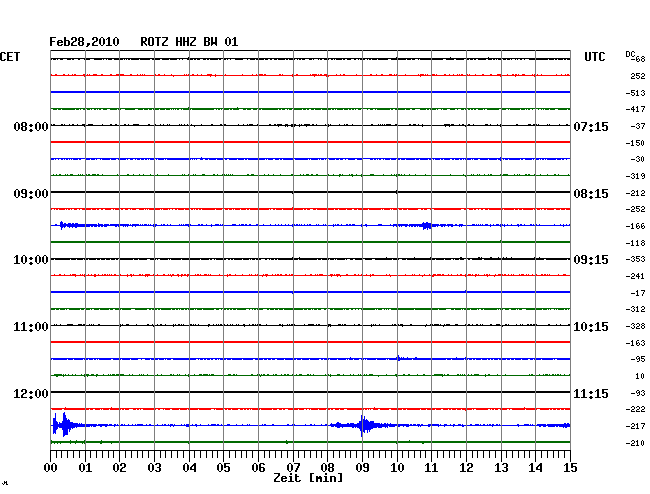Click DC offset value -417

635,109
